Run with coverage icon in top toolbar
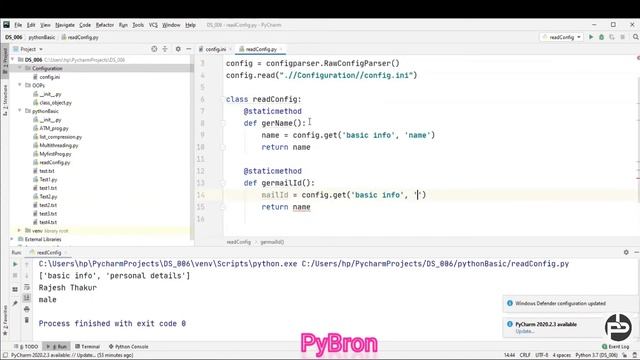 [612, 37]
